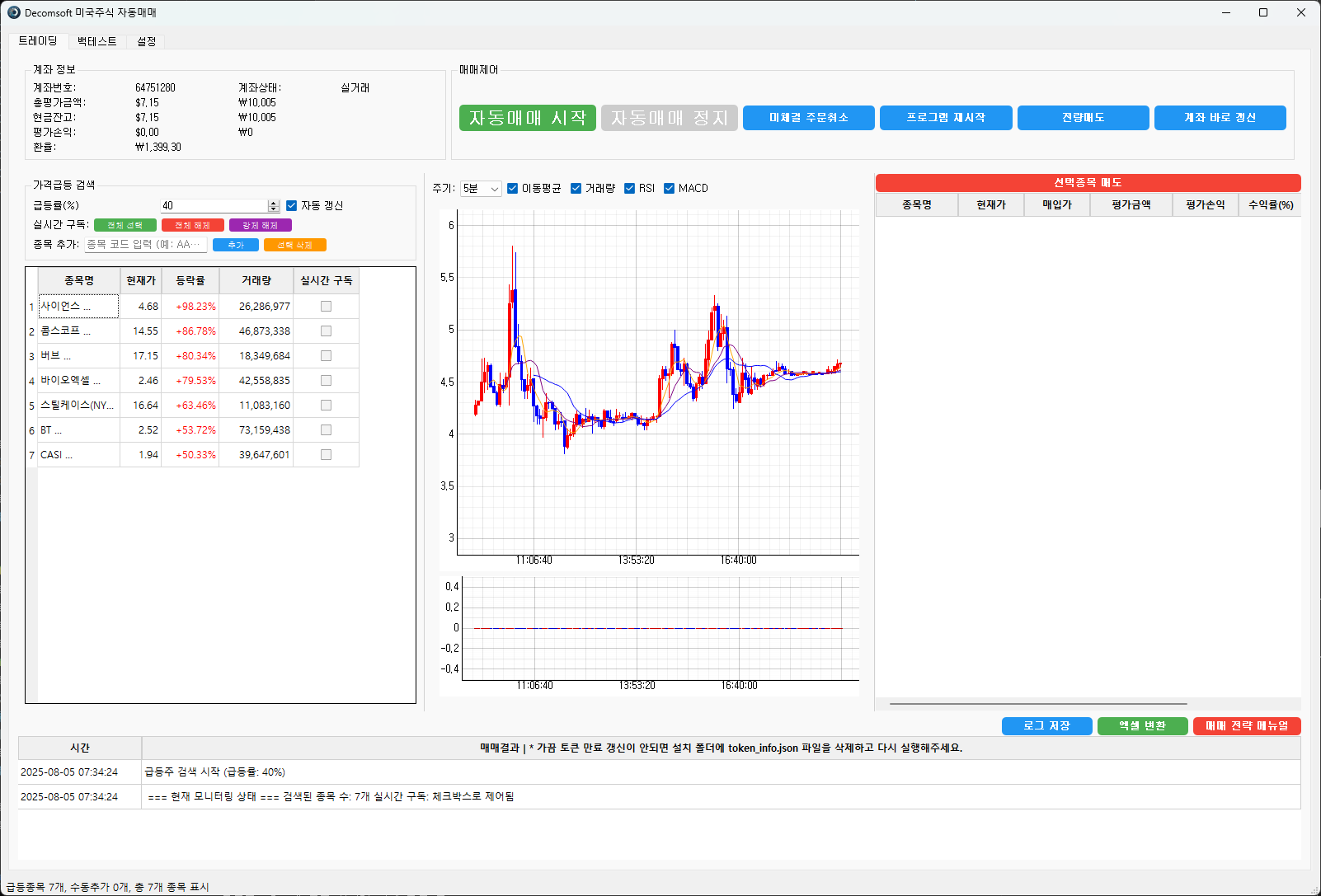Open the 주기 5분 dropdown
The image size is (1321, 896).
coord(481,189)
